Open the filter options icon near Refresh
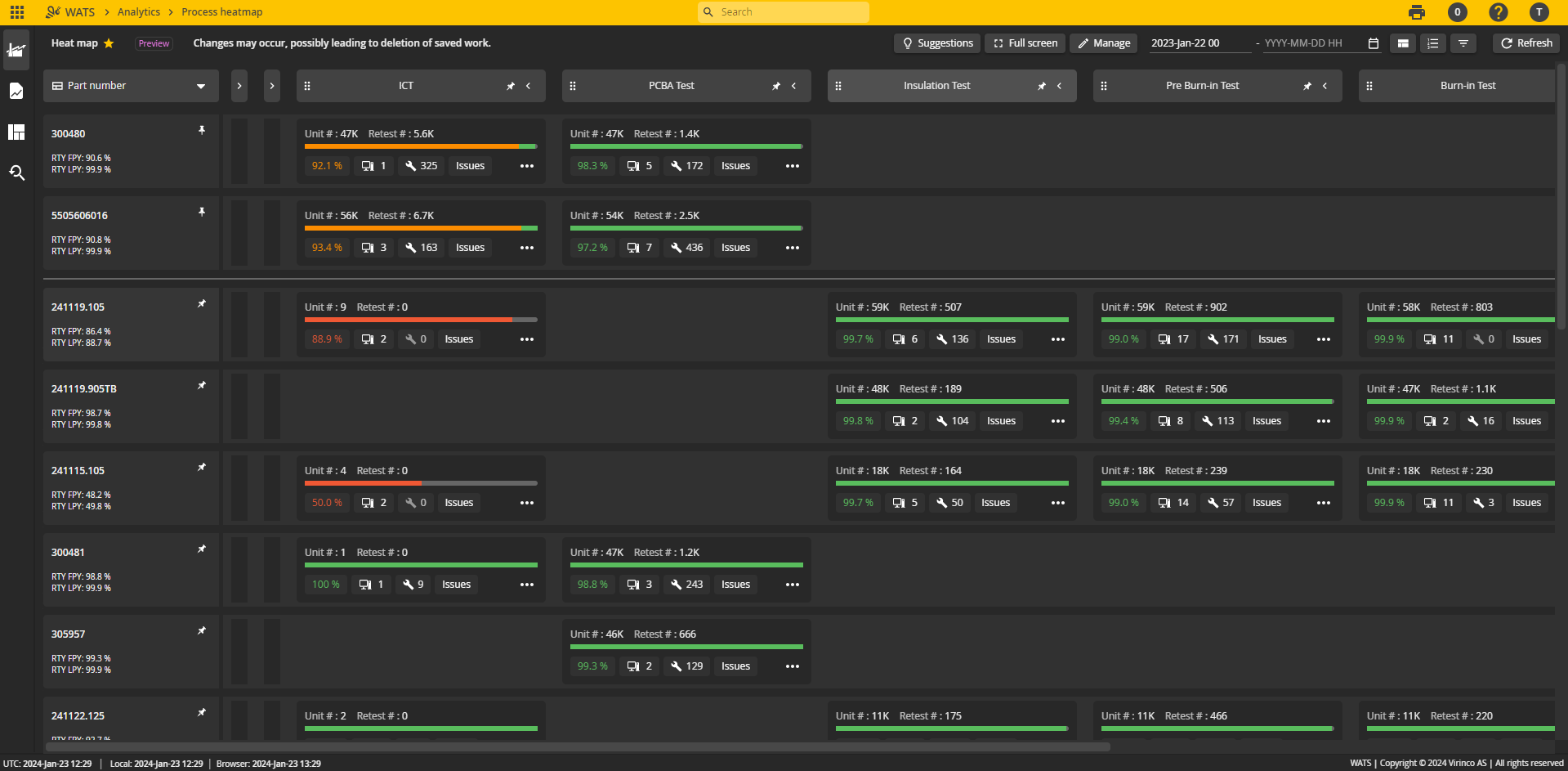 tap(1463, 43)
